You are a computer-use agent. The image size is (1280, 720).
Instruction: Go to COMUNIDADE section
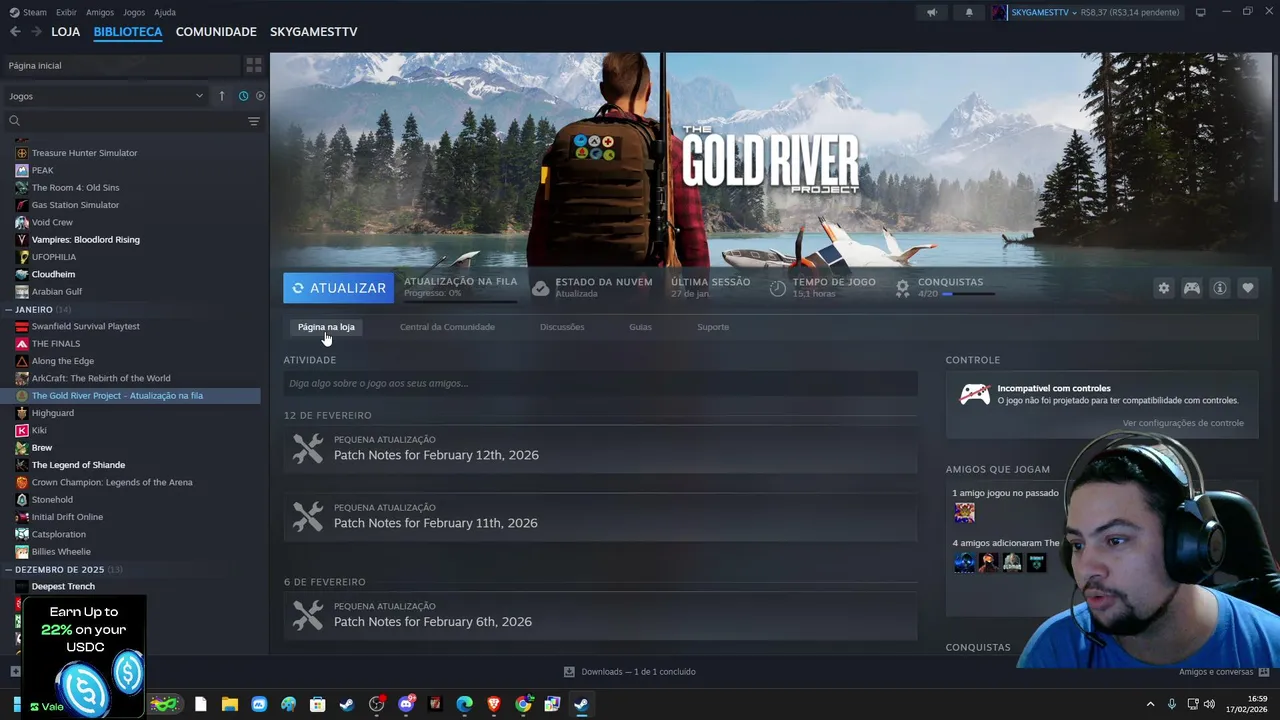(x=216, y=32)
